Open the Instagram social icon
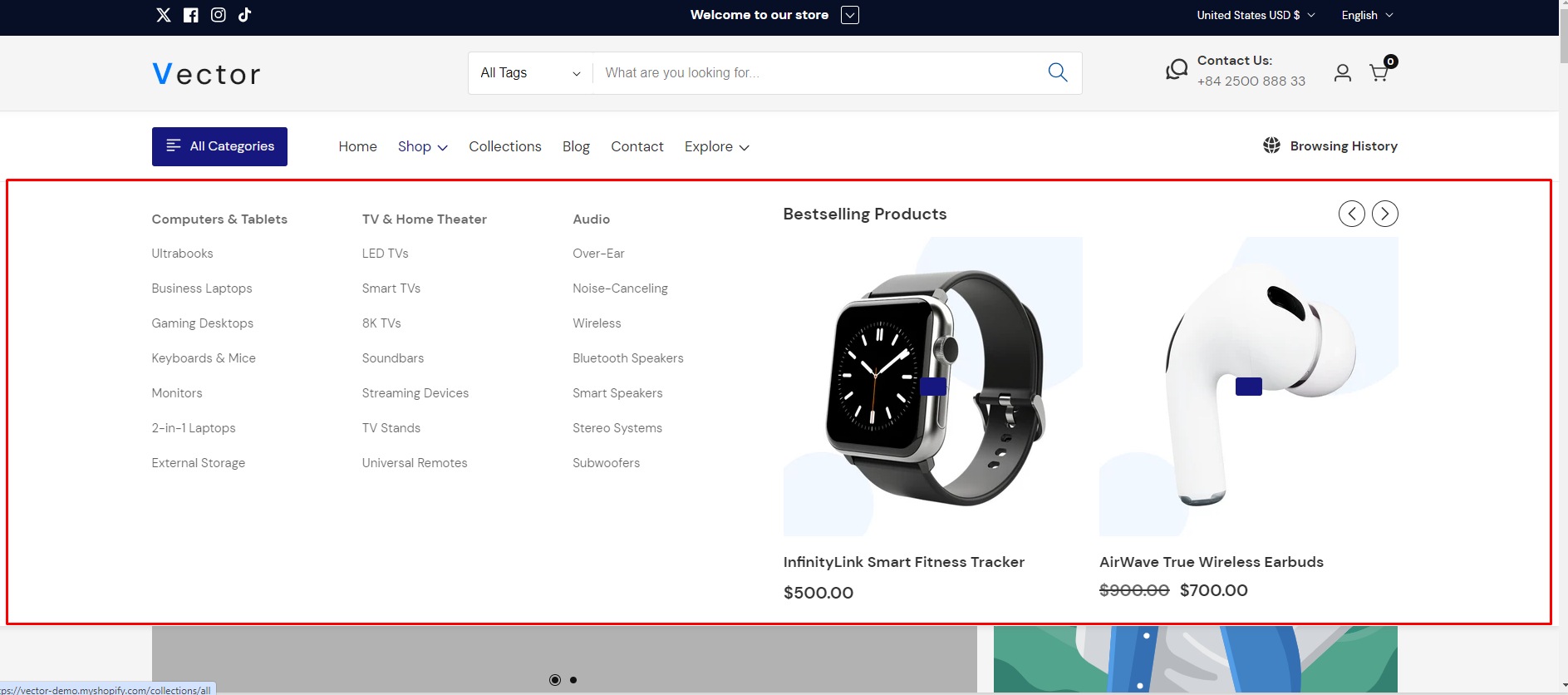1568x695 pixels. (x=219, y=15)
